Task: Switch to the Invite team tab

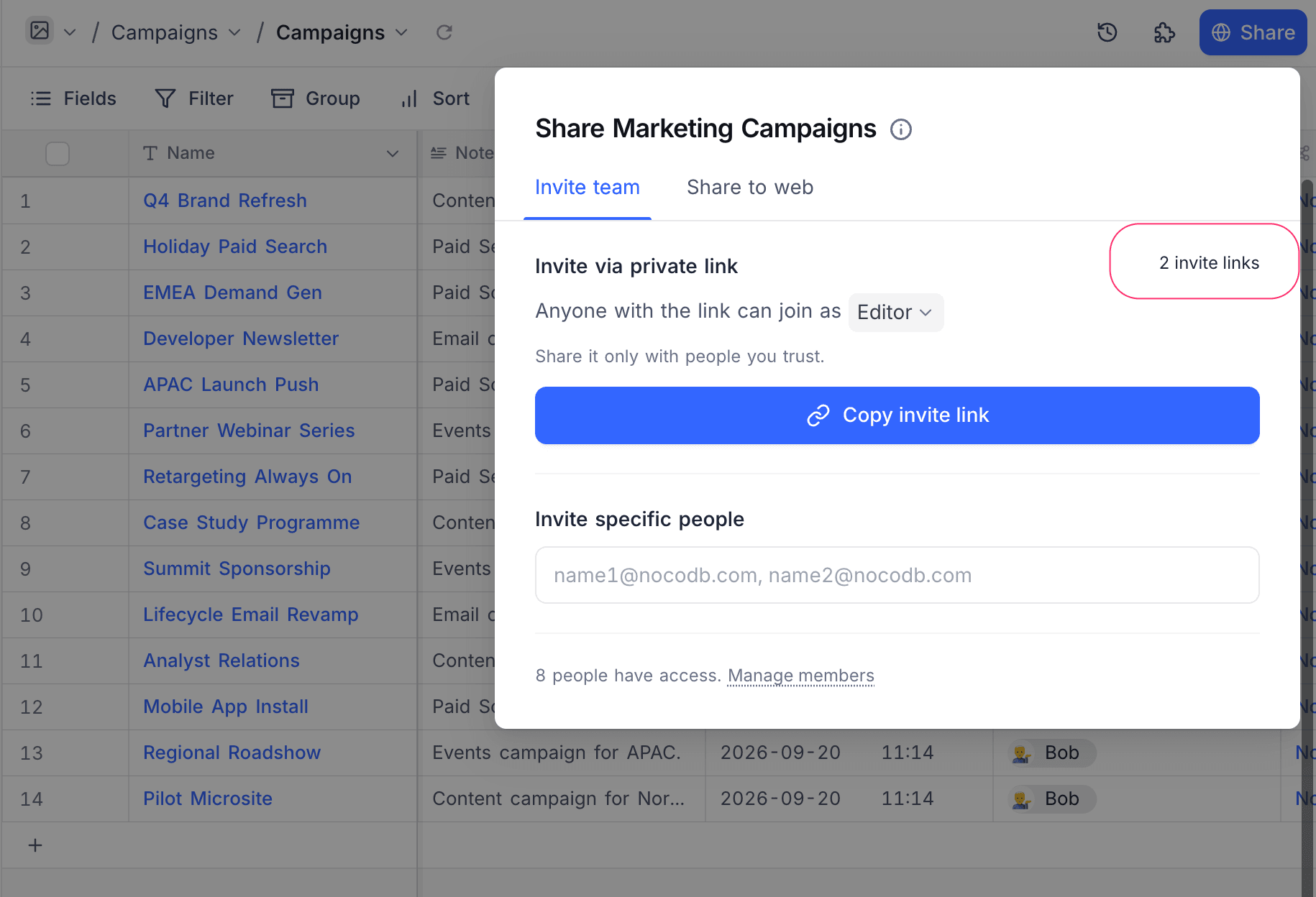Action: point(588,188)
